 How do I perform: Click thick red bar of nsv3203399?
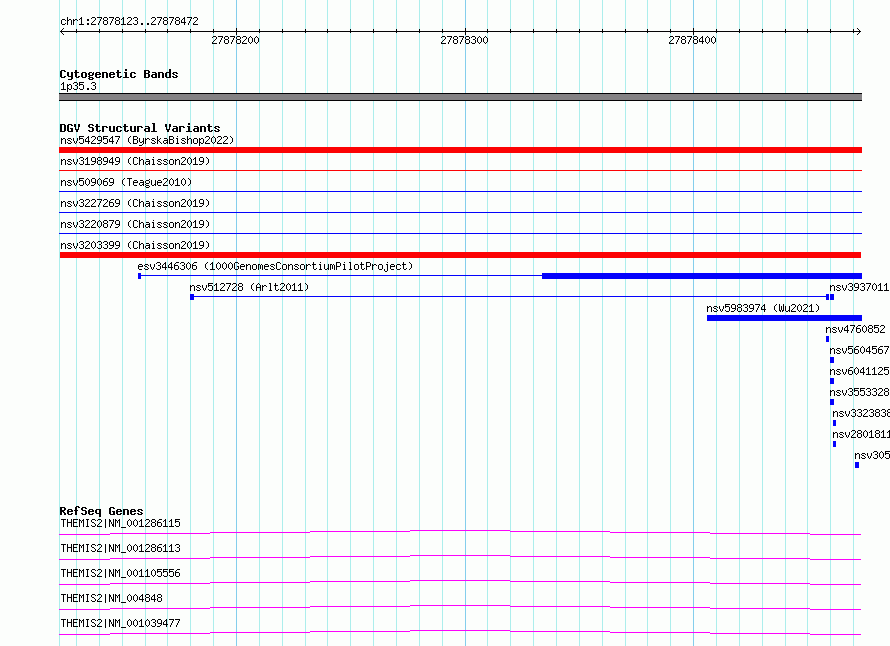pos(460,255)
